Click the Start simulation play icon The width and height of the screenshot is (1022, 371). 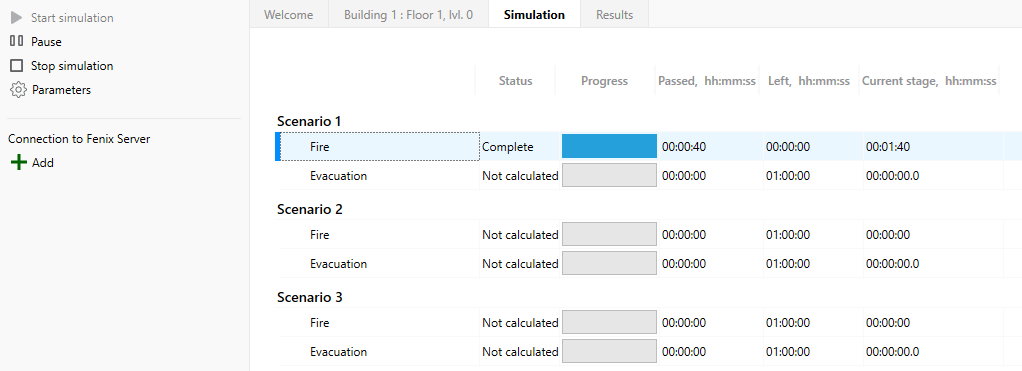(16, 18)
